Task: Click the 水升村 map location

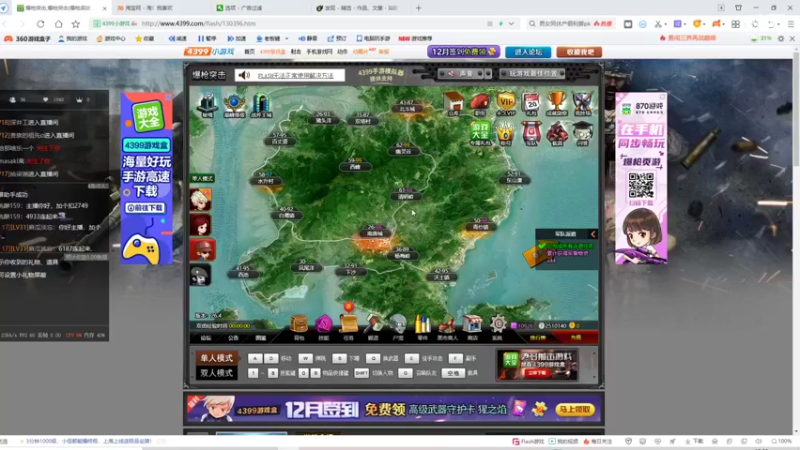Action: pos(265,179)
